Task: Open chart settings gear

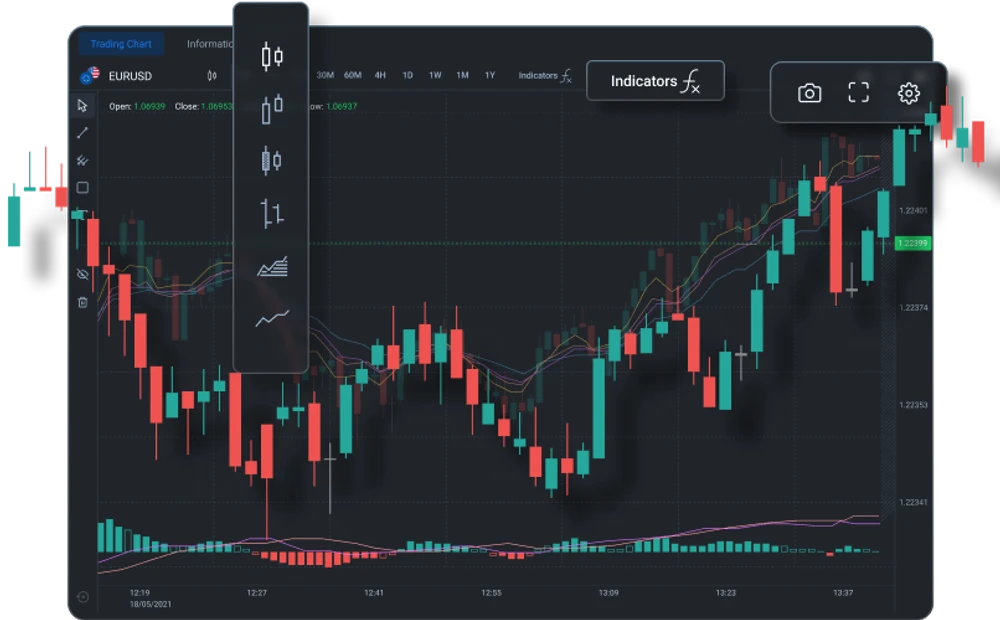Action: (908, 93)
